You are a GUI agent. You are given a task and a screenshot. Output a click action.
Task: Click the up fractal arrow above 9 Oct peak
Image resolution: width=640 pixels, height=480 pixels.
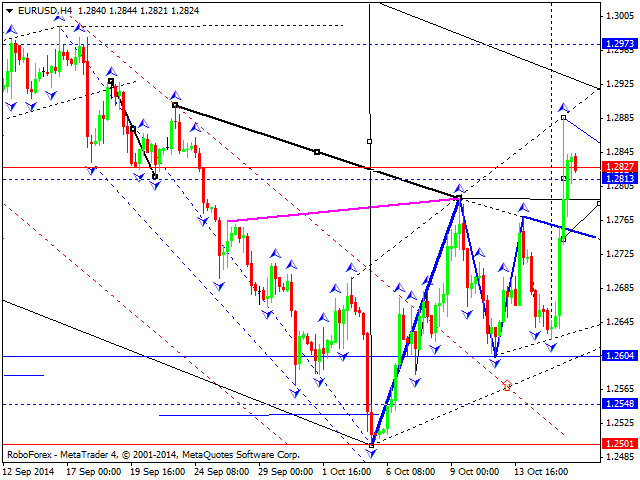coord(459,187)
